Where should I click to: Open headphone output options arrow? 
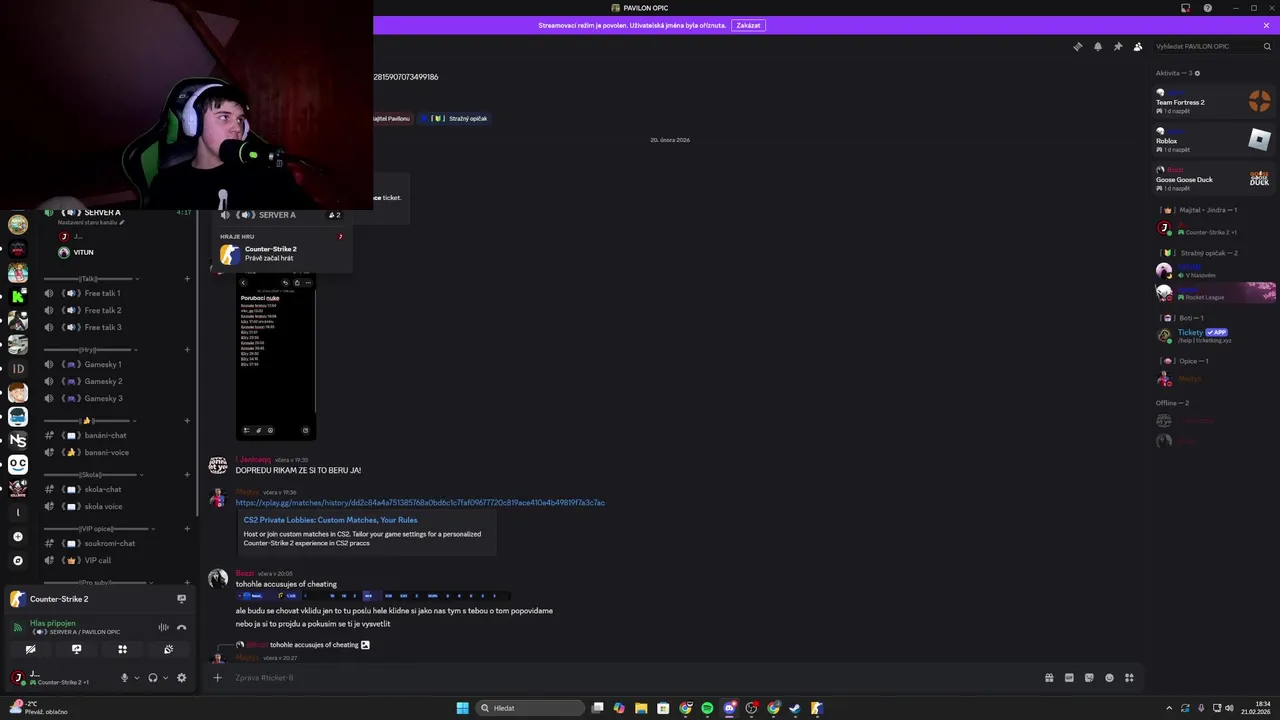(x=165, y=678)
